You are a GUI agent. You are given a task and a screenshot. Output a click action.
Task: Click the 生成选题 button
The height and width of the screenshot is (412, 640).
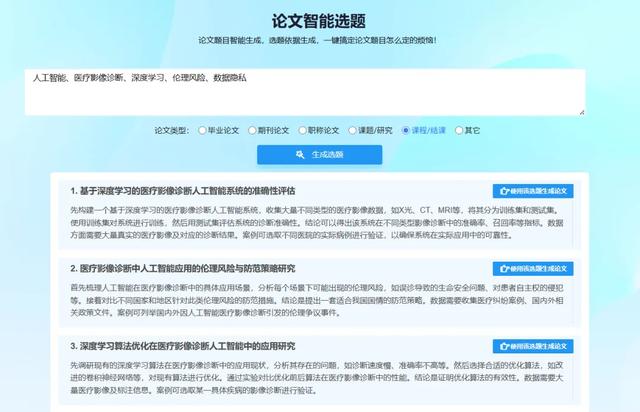tap(320, 155)
